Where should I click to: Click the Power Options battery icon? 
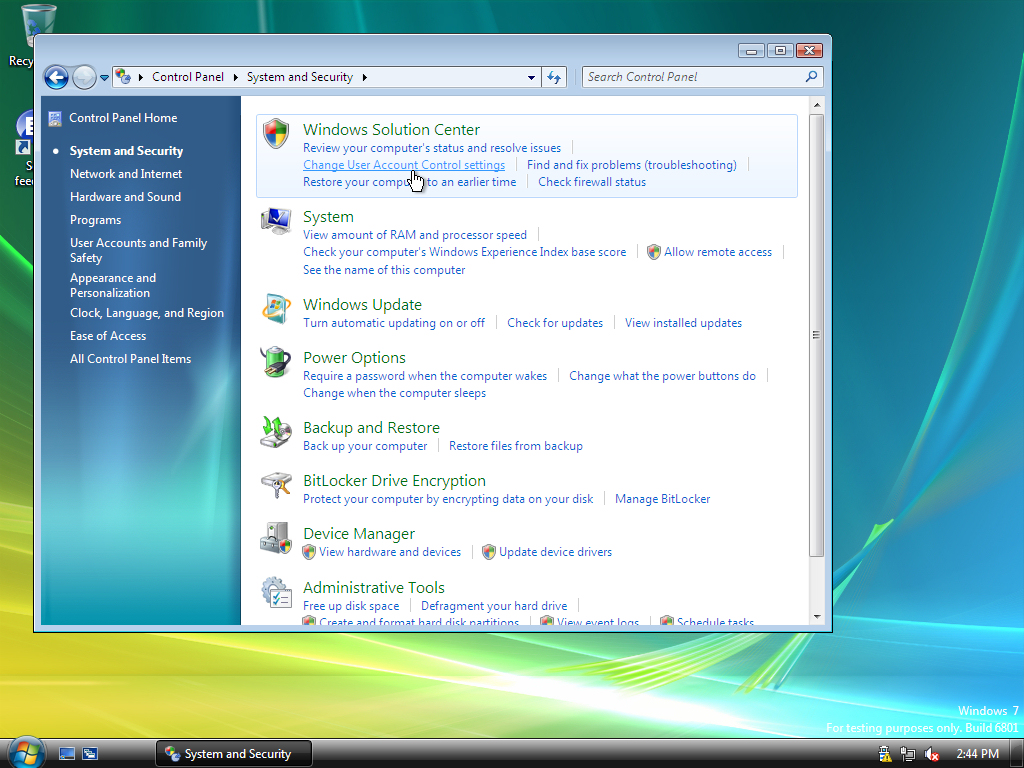pos(276,361)
